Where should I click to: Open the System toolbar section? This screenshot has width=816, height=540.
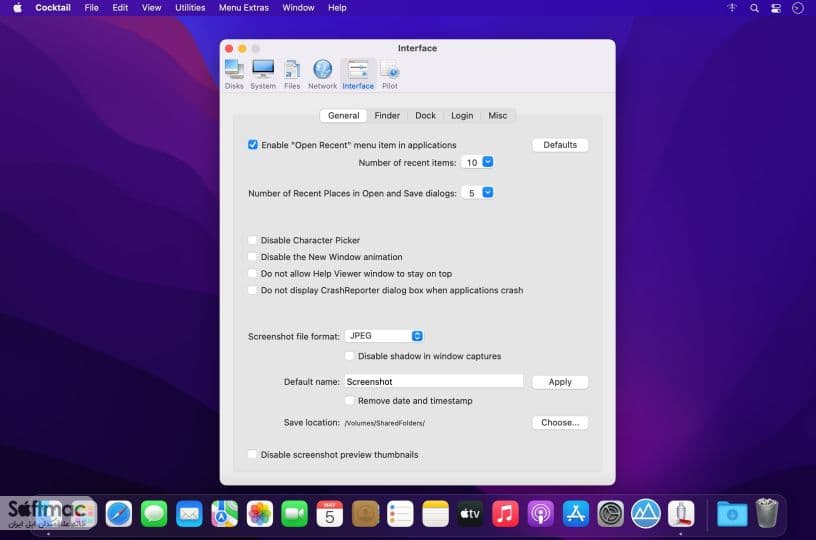263,74
